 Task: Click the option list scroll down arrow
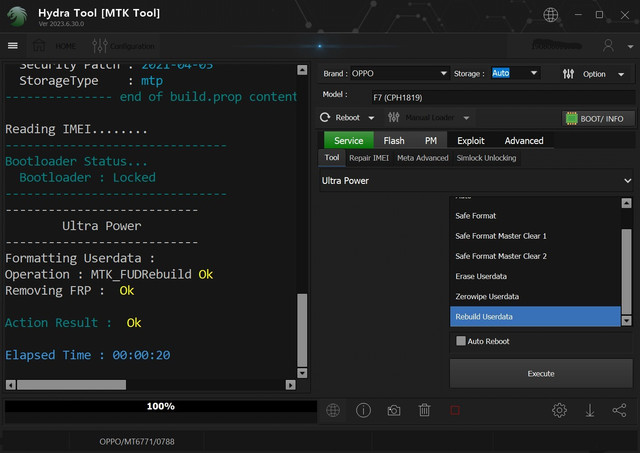(626, 321)
